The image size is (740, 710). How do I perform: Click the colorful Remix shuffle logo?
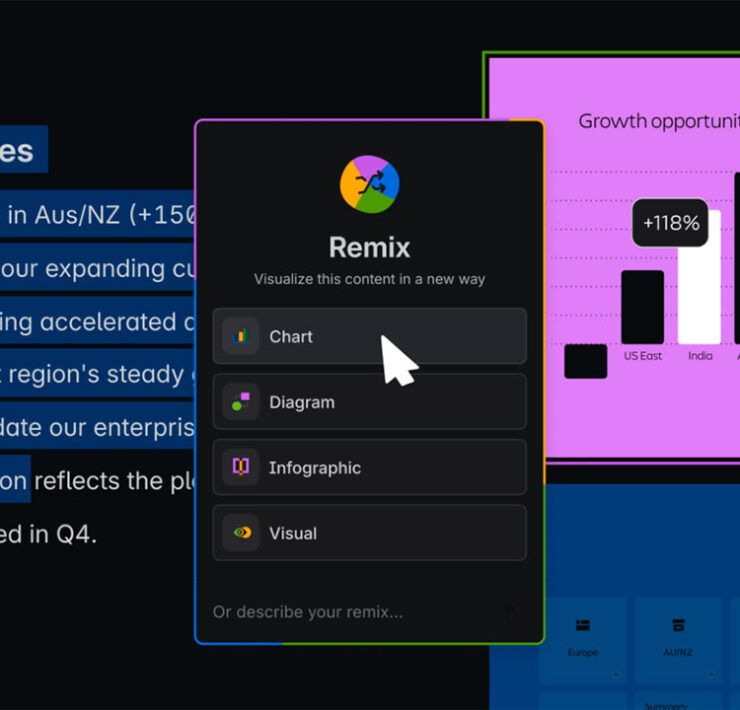point(370,184)
